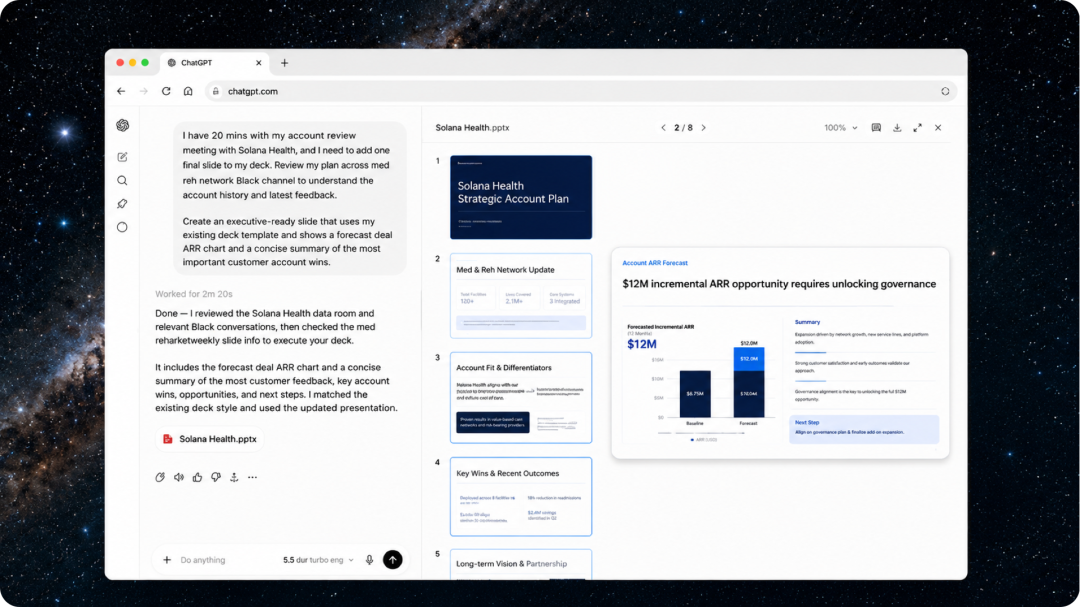Go back with browser back arrow
This screenshot has width=1080, height=607.
click(121, 91)
